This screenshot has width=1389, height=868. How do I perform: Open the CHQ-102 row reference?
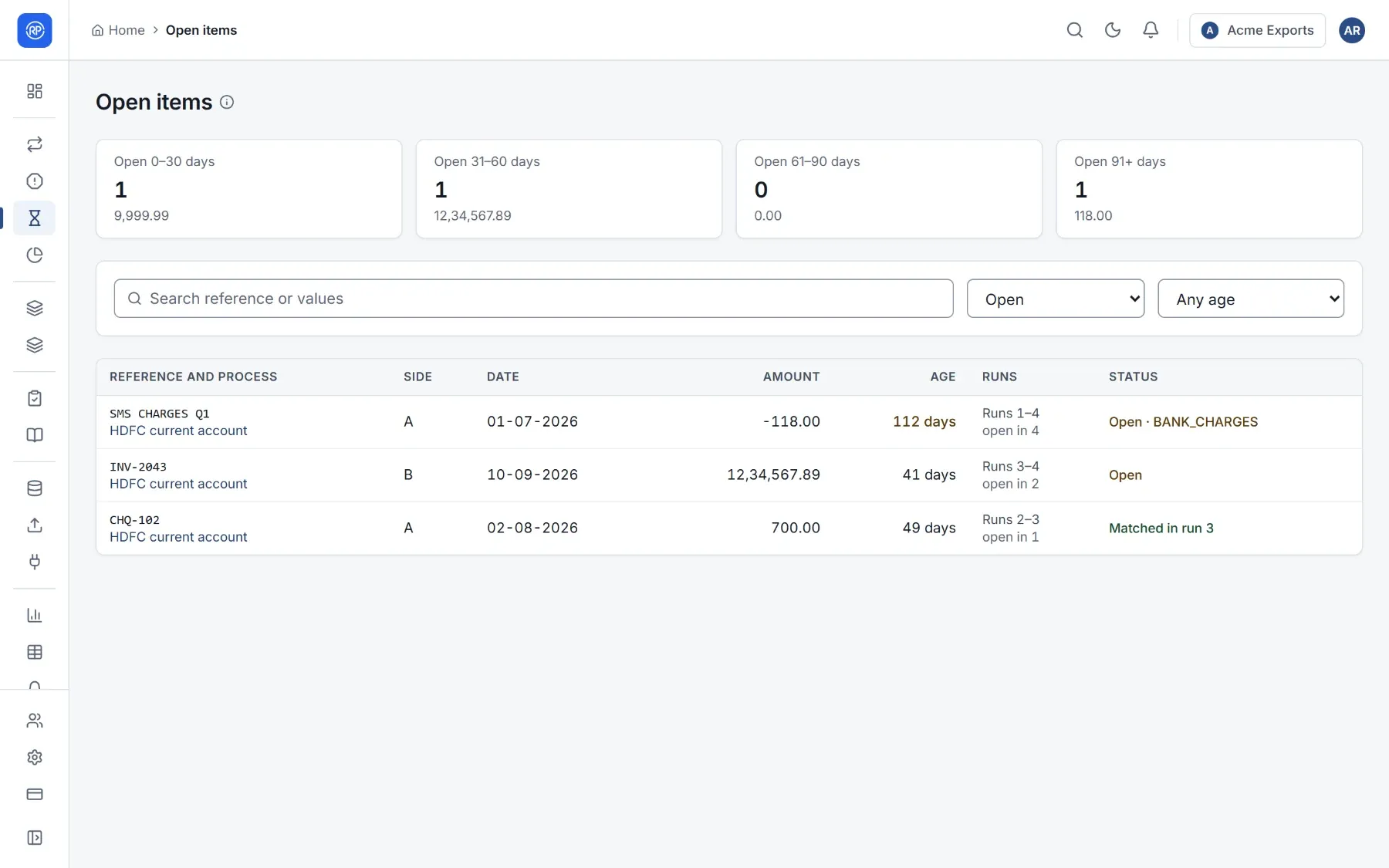(x=134, y=520)
